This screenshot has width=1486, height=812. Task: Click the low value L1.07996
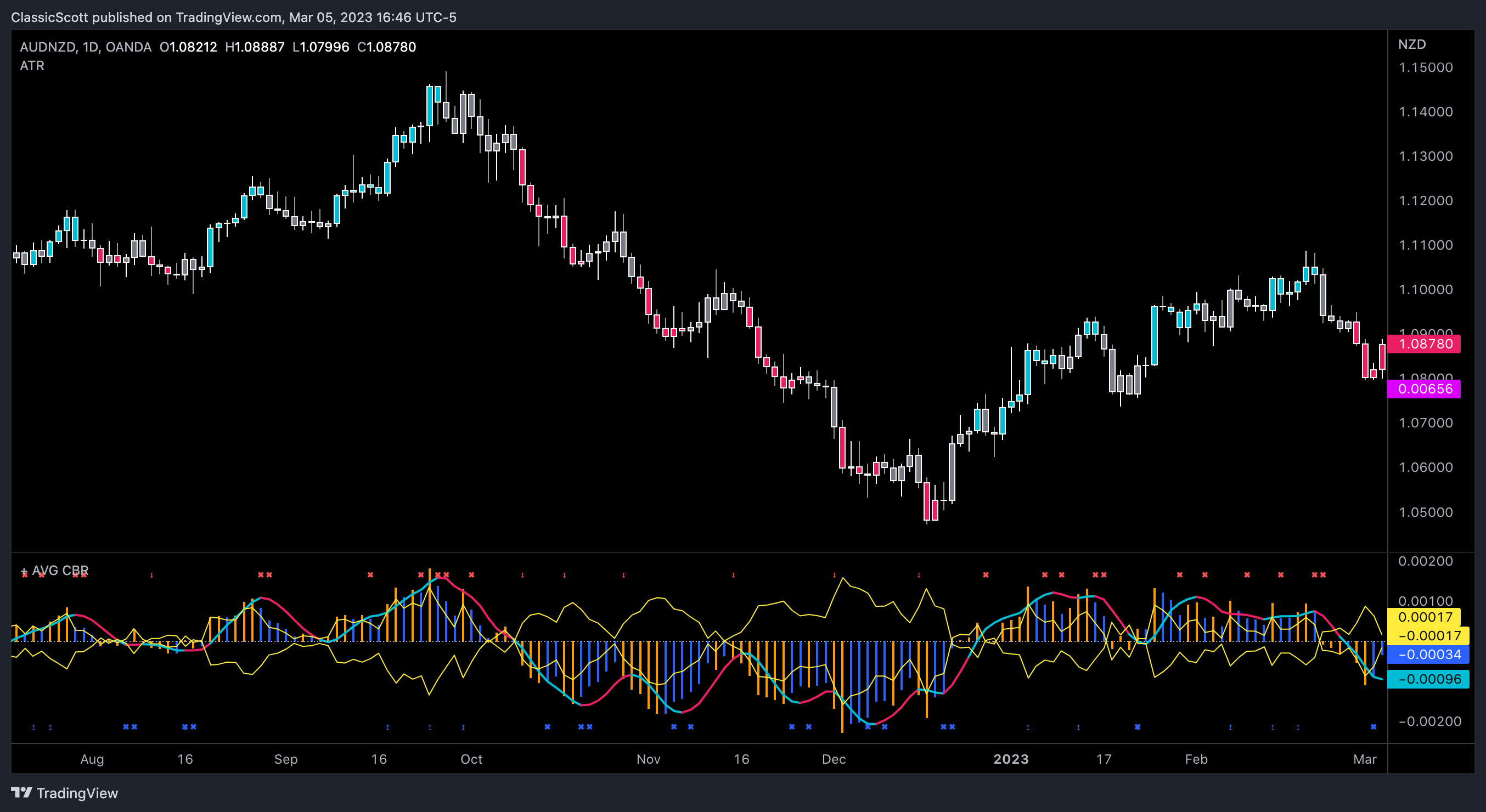pyautogui.click(x=320, y=47)
